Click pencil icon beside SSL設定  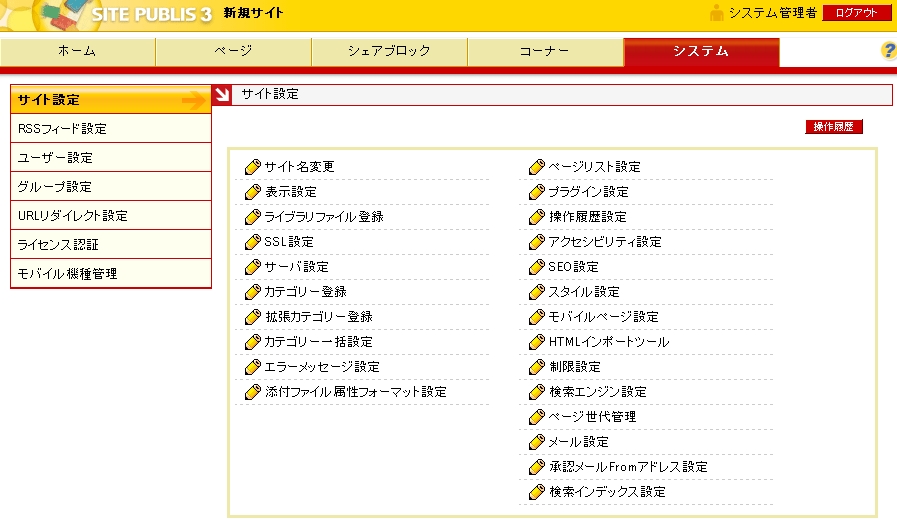click(253, 242)
